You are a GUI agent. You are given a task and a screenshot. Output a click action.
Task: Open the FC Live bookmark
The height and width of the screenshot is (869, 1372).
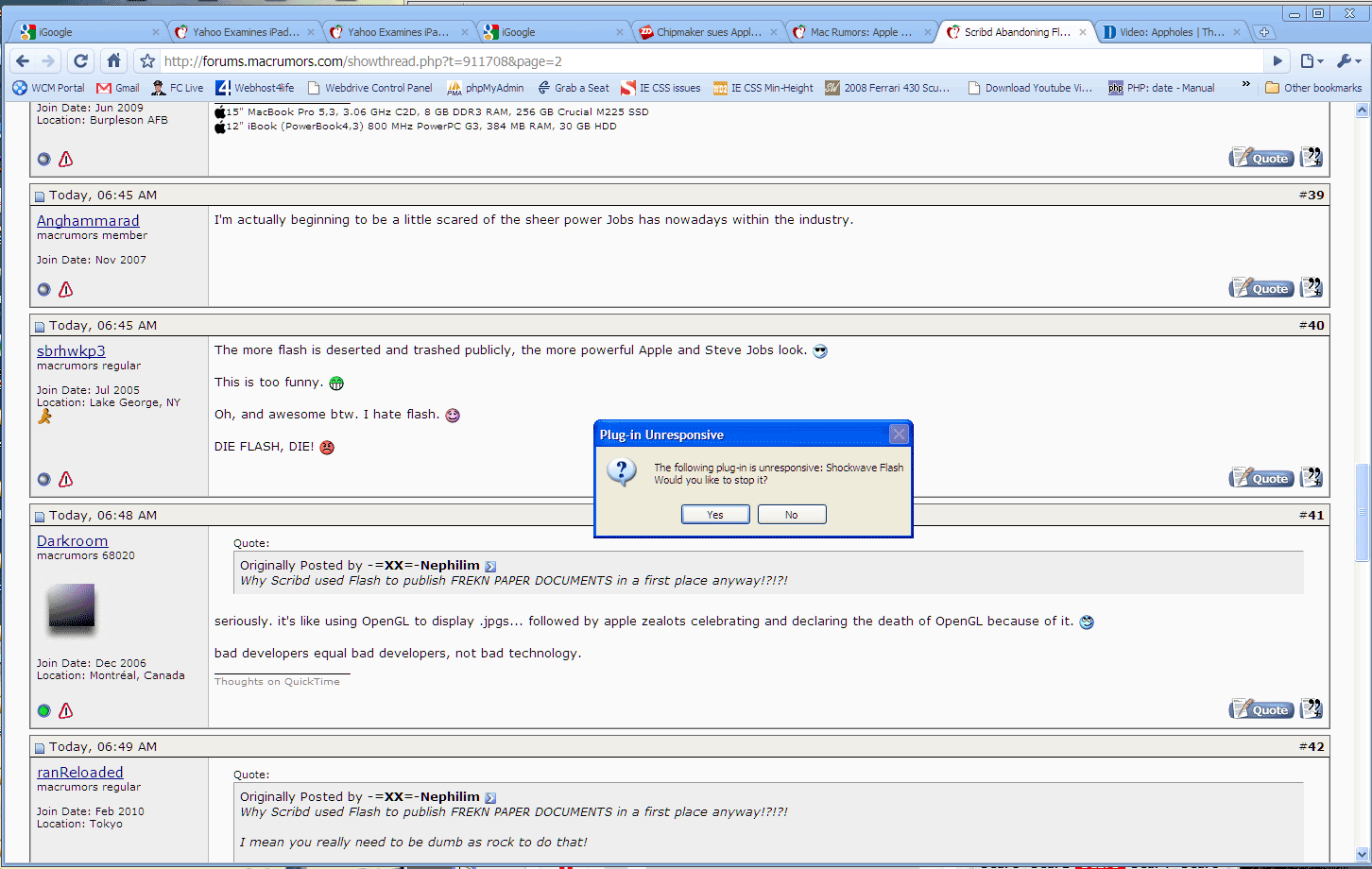coord(178,88)
